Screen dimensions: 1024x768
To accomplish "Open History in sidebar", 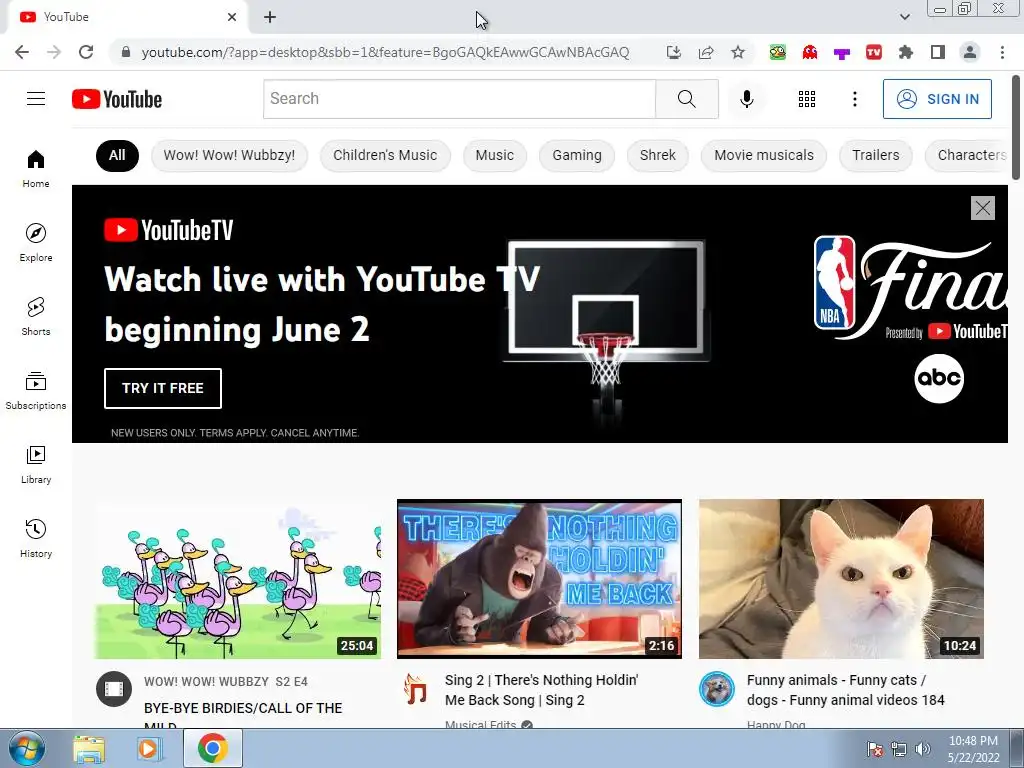I will 36,539.
